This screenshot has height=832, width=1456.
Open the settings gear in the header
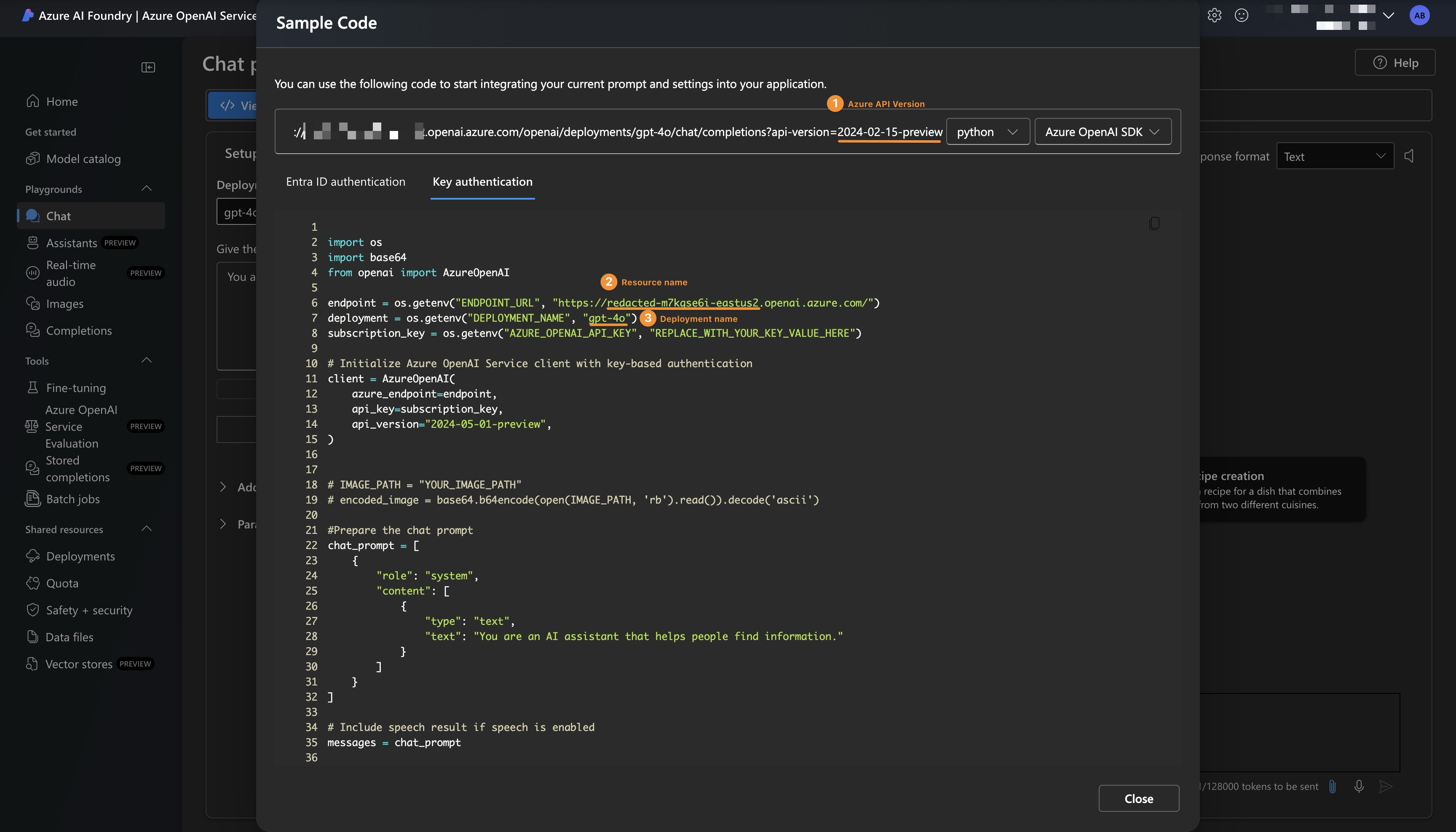point(1214,16)
